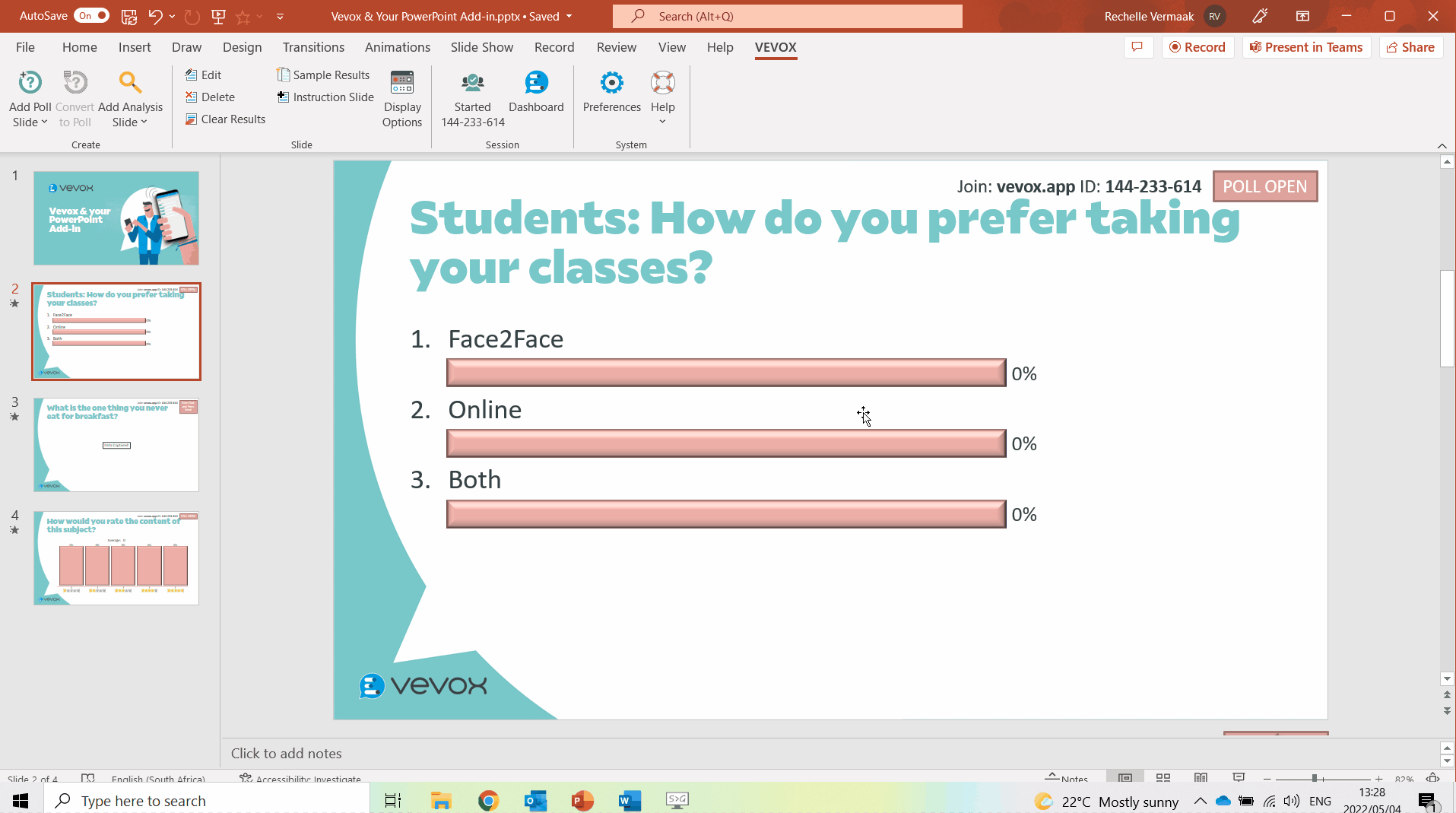Select slide 3 breakfast question thumbnail
1456x813 pixels.
[x=116, y=445]
